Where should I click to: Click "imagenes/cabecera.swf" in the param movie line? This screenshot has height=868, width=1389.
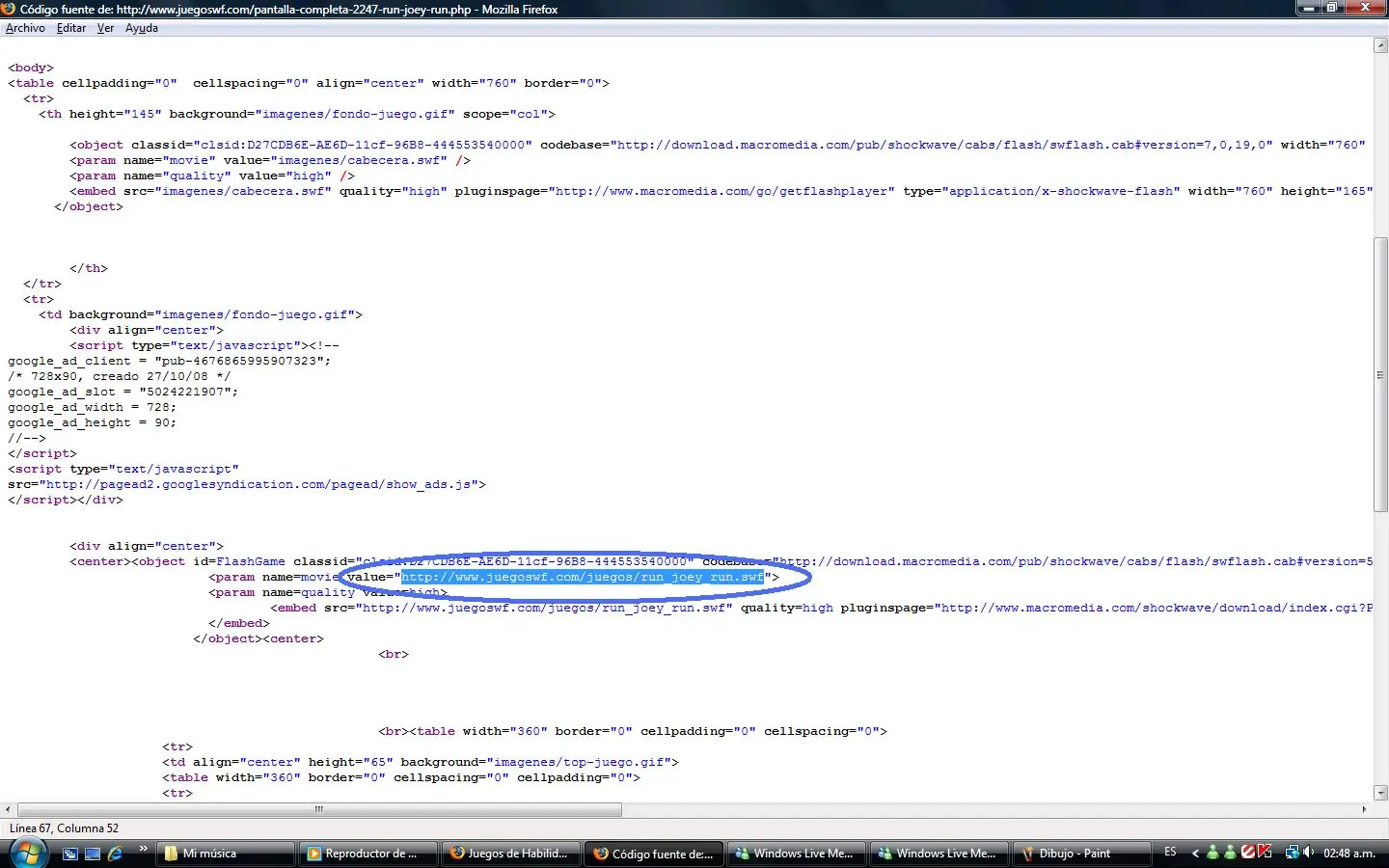(x=359, y=160)
